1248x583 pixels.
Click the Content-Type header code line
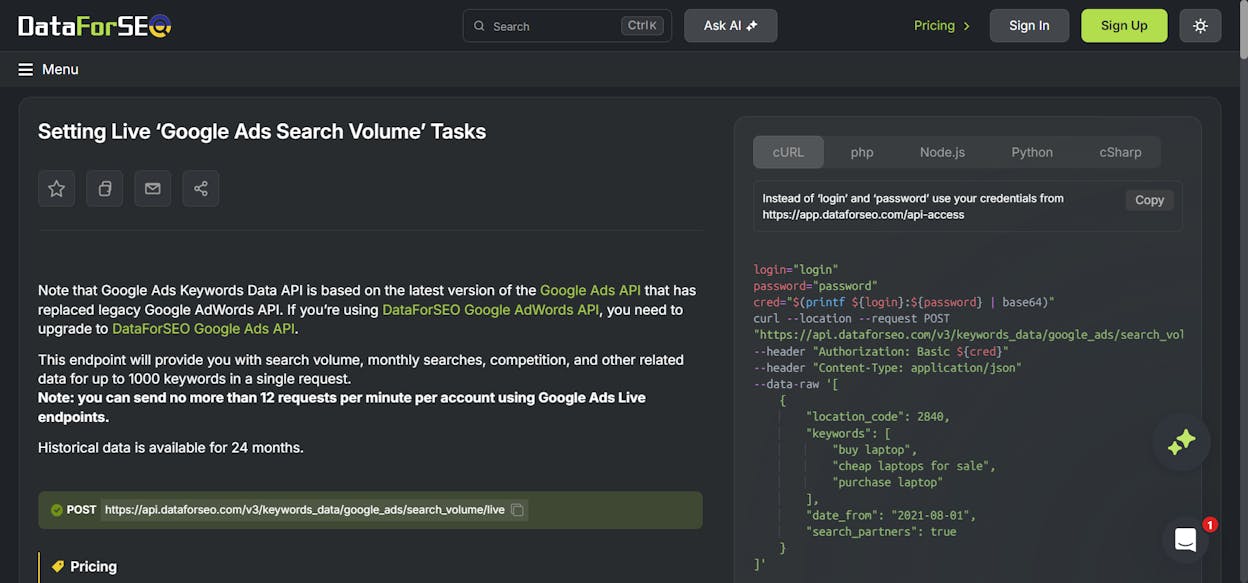[888, 368]
